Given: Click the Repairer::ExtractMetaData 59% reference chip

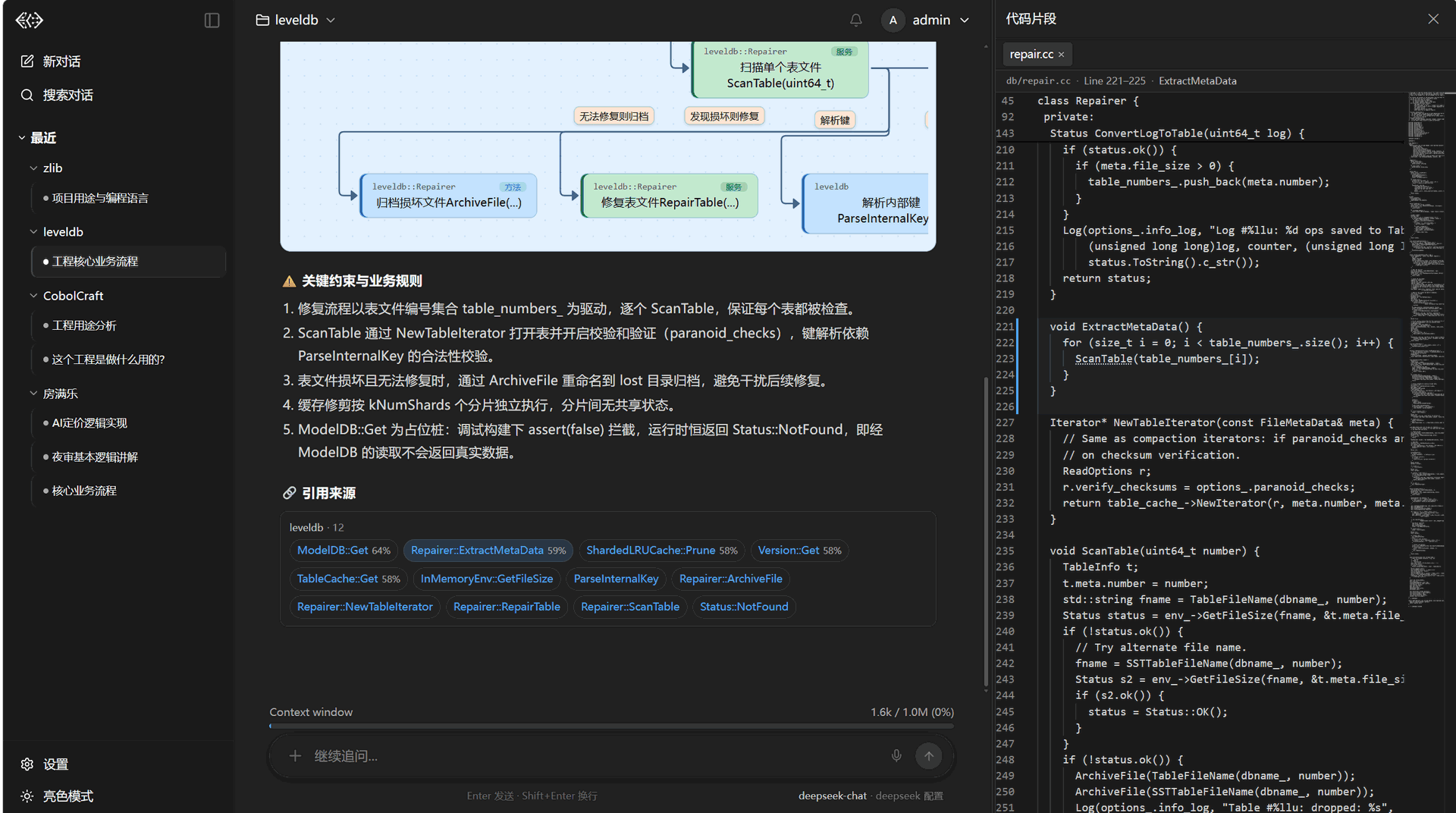Looking at the screenshot, I should 488,551.
